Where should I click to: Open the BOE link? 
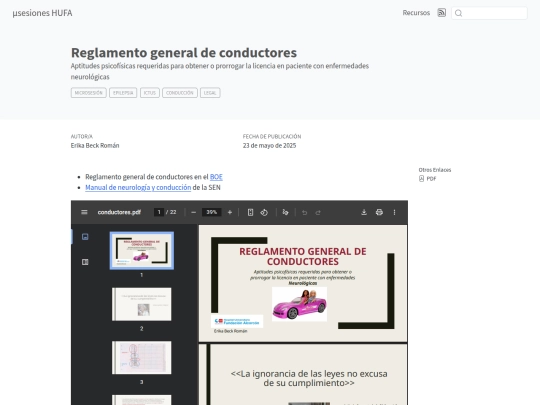216,177
